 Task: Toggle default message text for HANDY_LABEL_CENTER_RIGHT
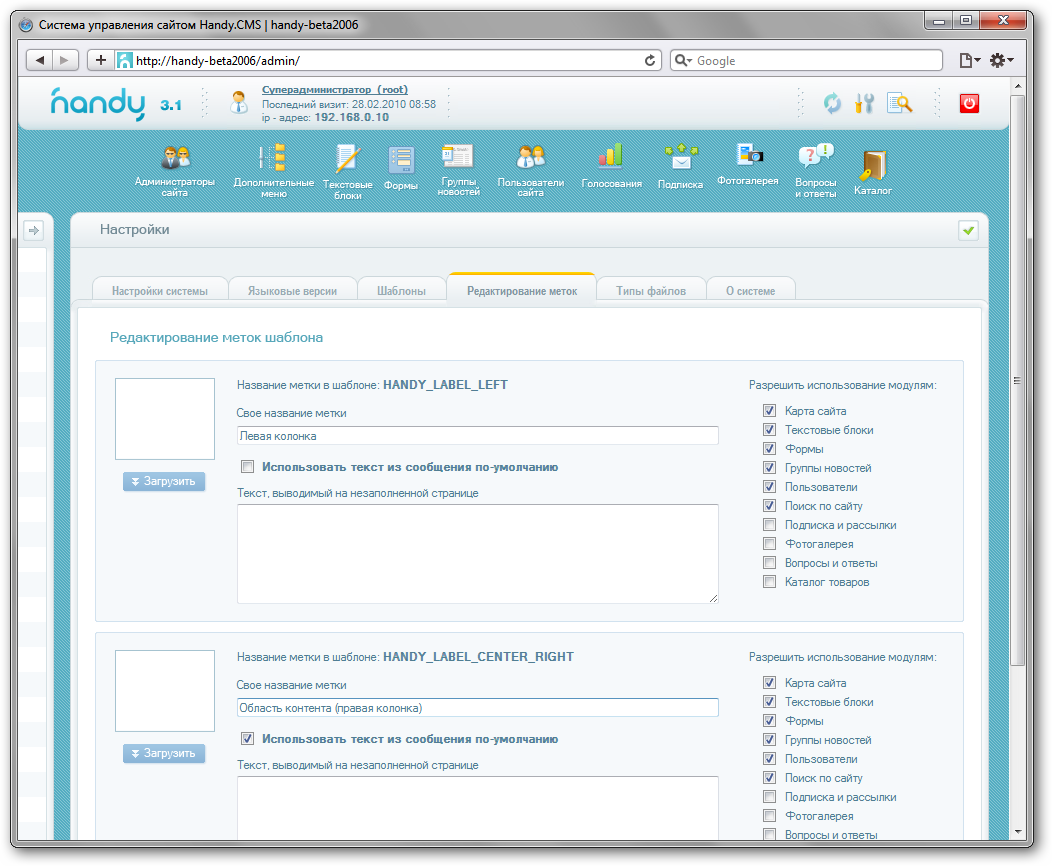click(247, 739)
